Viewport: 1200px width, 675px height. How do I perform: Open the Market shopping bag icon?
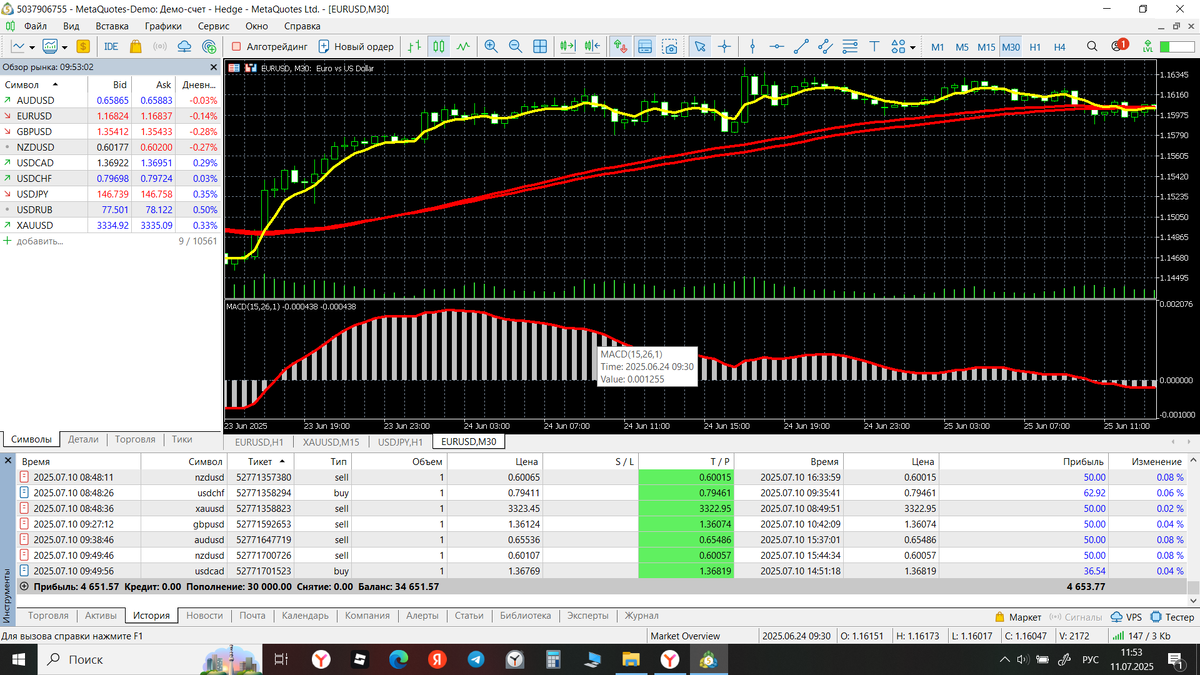pyautogui.click(x=135, y=46)
